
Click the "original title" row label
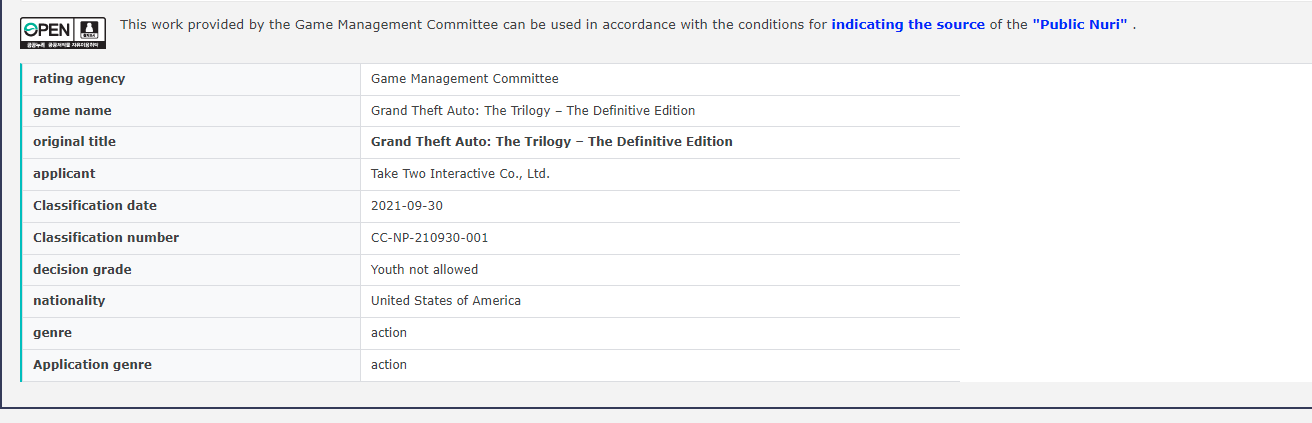point(74,142)
